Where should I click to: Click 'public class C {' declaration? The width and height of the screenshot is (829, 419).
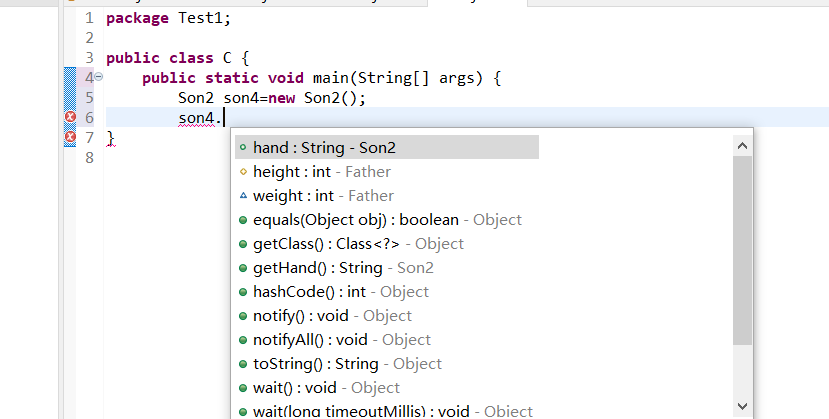(178, 58)
